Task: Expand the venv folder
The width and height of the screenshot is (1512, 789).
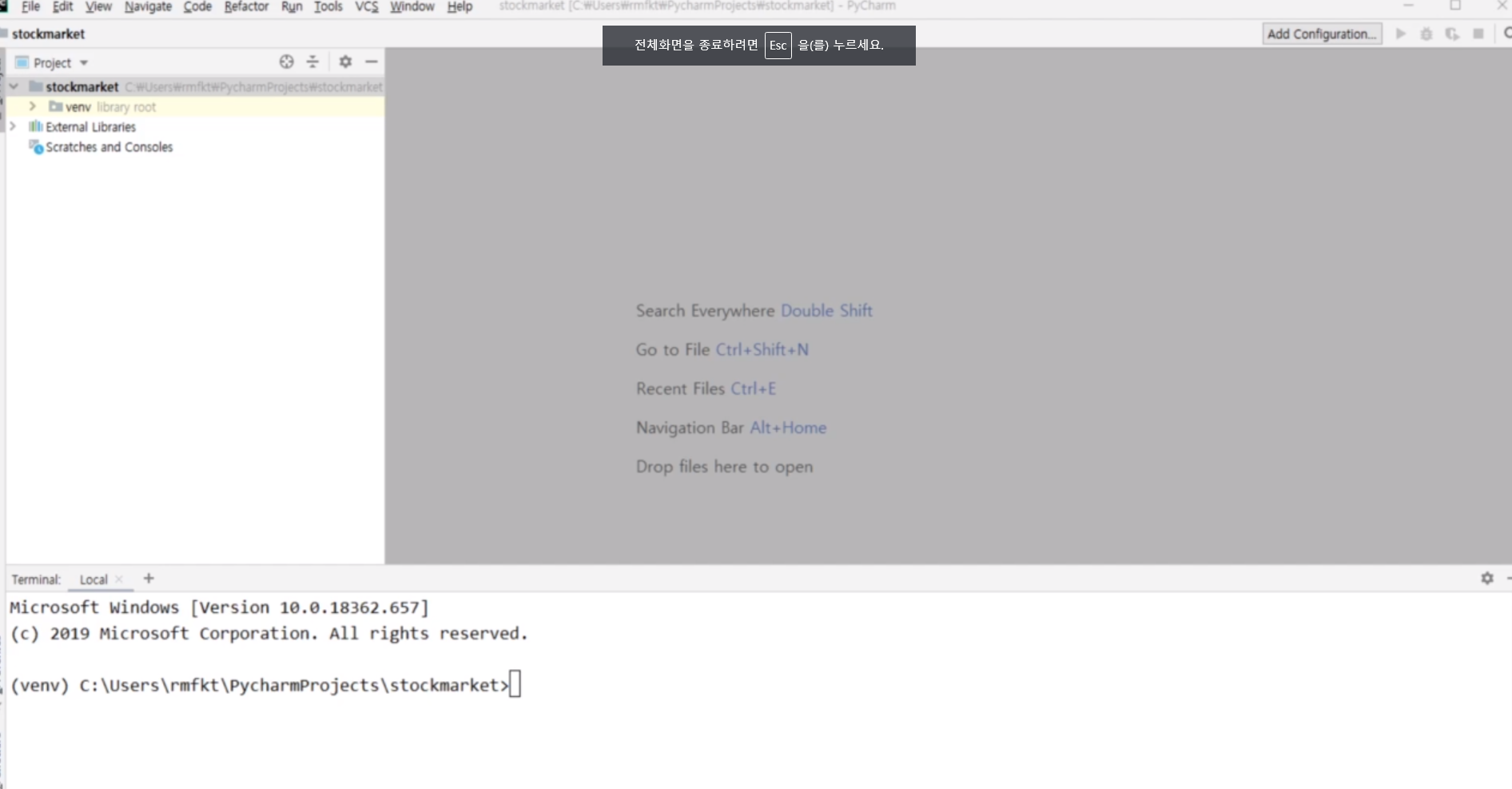Action: [33, 106]
